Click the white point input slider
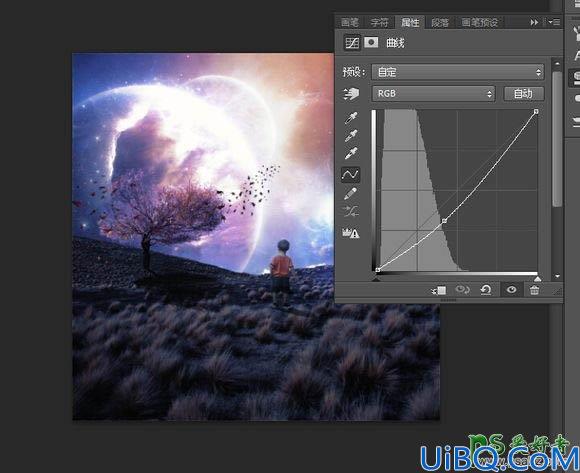Image resolution: width=580 pixels, height=473 pixels. [x=537, y=278]
